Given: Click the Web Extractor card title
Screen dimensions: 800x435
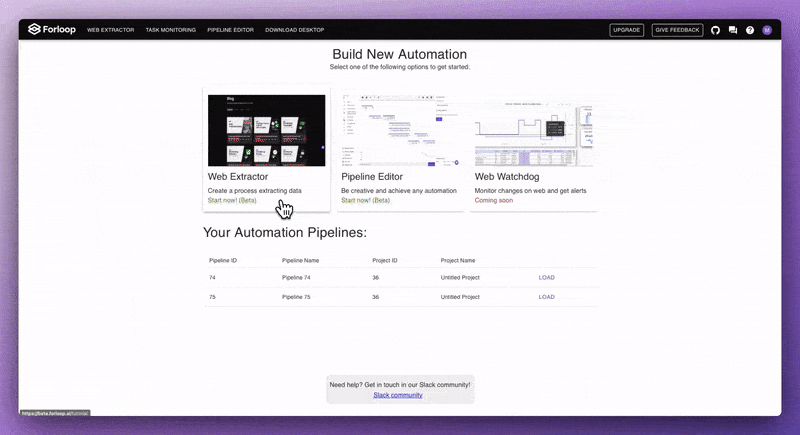Looking at the screenshot, I should click(238, 176).
